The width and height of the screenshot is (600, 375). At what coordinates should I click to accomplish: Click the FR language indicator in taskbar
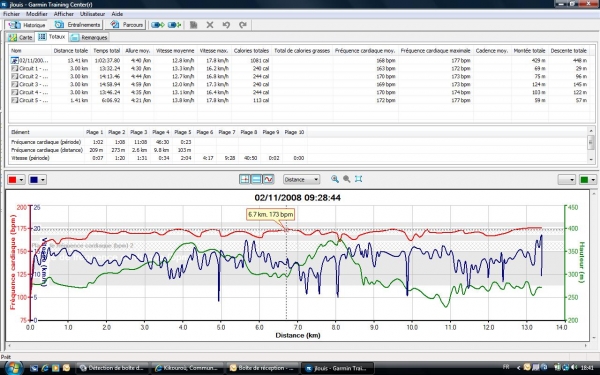point(505,367)
